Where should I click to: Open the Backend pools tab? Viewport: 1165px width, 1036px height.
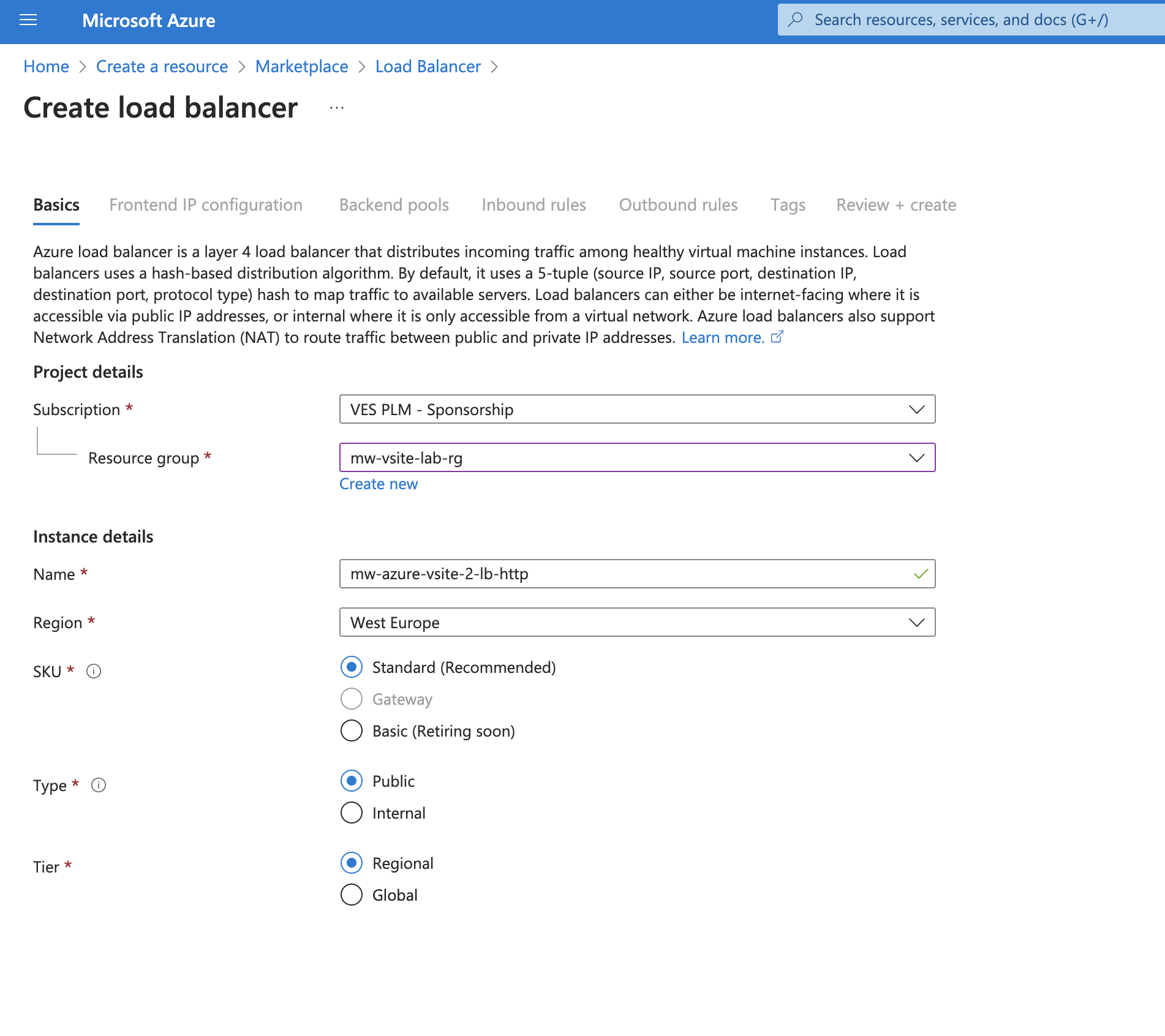tap(394, 205)
